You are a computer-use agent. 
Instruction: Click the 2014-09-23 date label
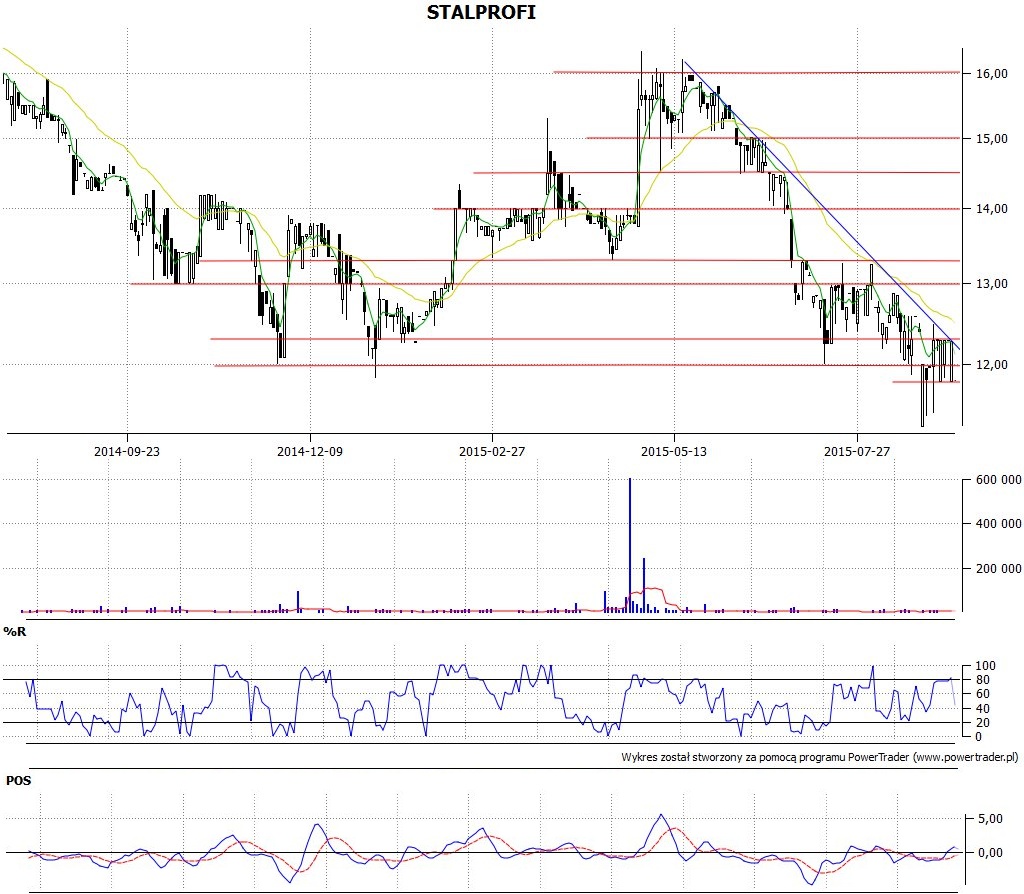pos(127,451)
